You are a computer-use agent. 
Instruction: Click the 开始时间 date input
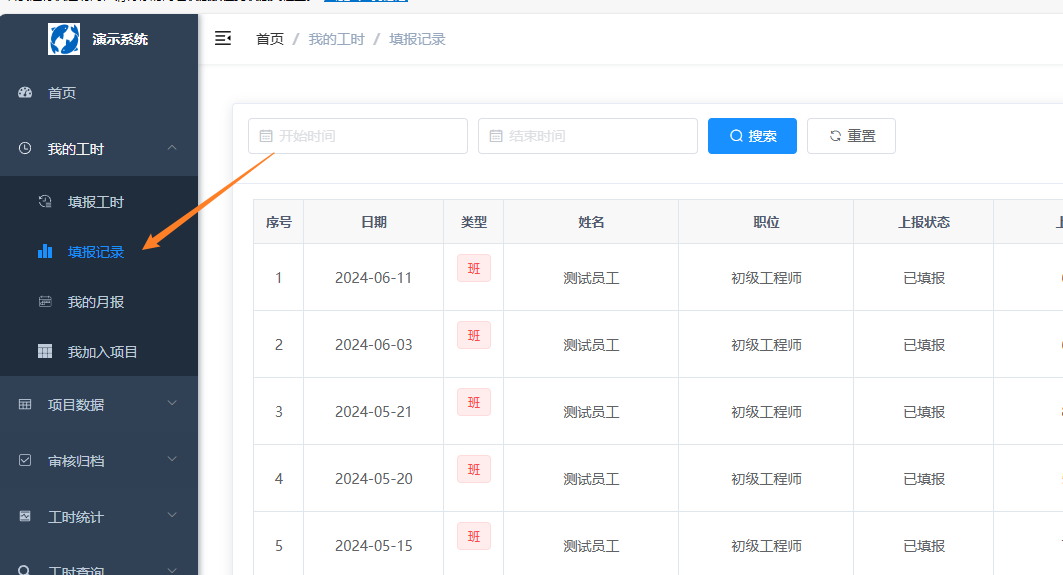358,136
